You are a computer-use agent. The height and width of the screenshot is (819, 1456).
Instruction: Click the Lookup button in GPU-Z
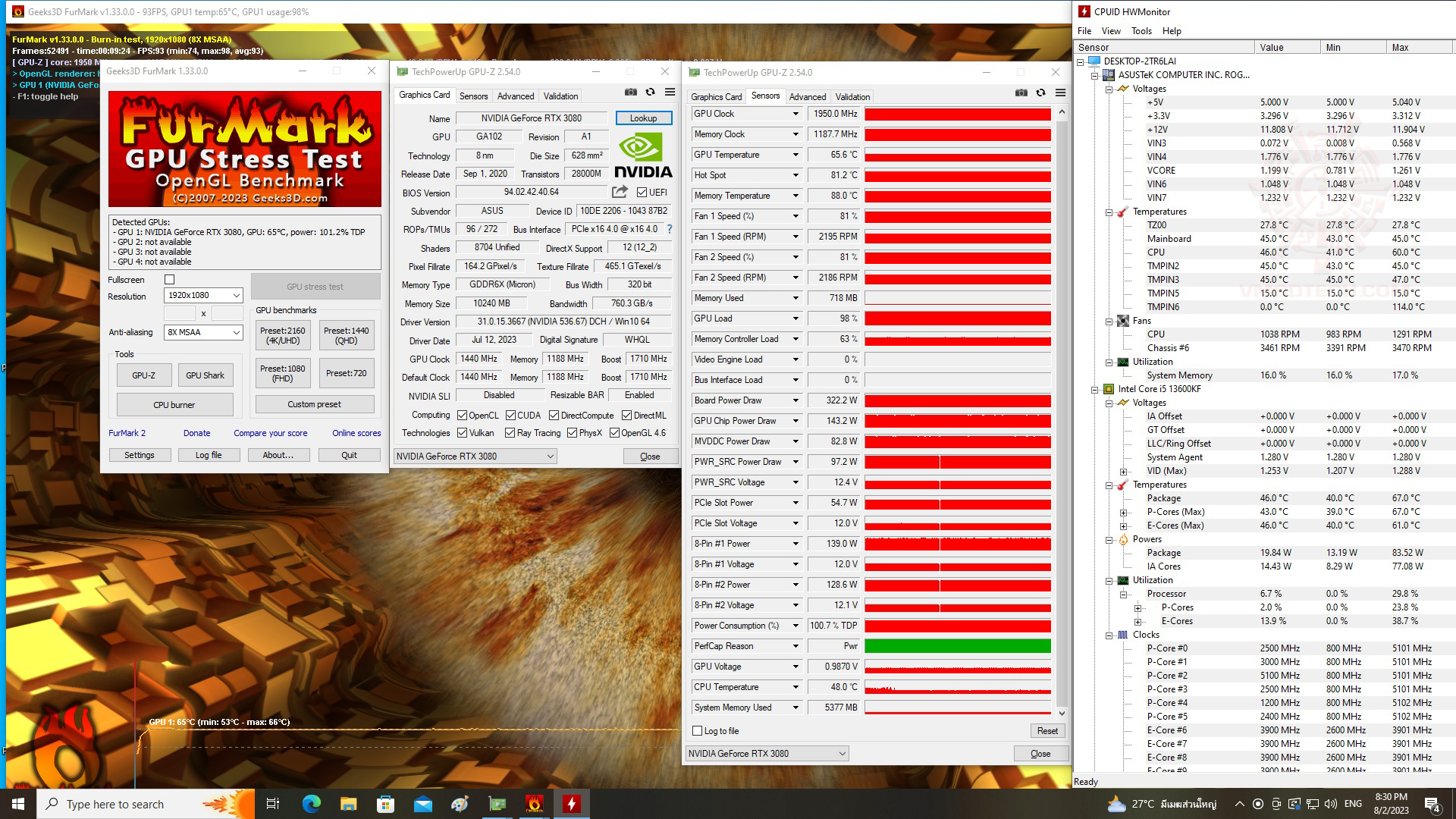pyautogui.click(x=643, y=118)
